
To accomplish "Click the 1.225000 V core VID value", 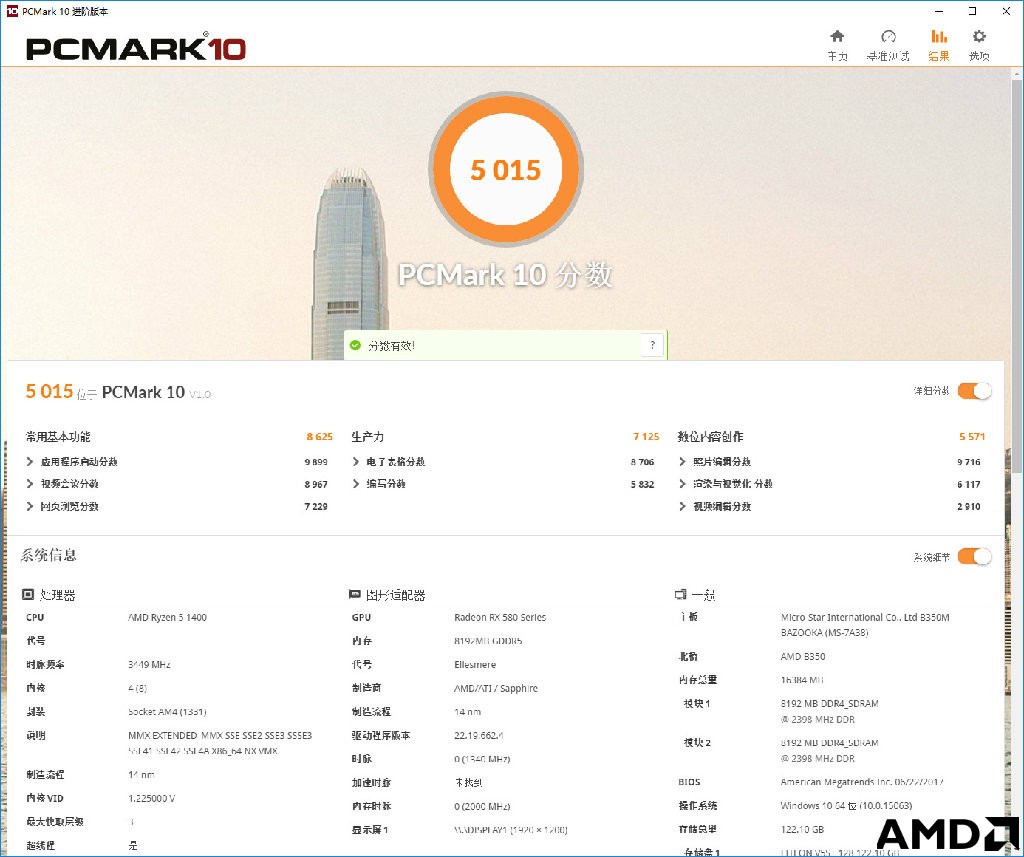I will point(152,798).
